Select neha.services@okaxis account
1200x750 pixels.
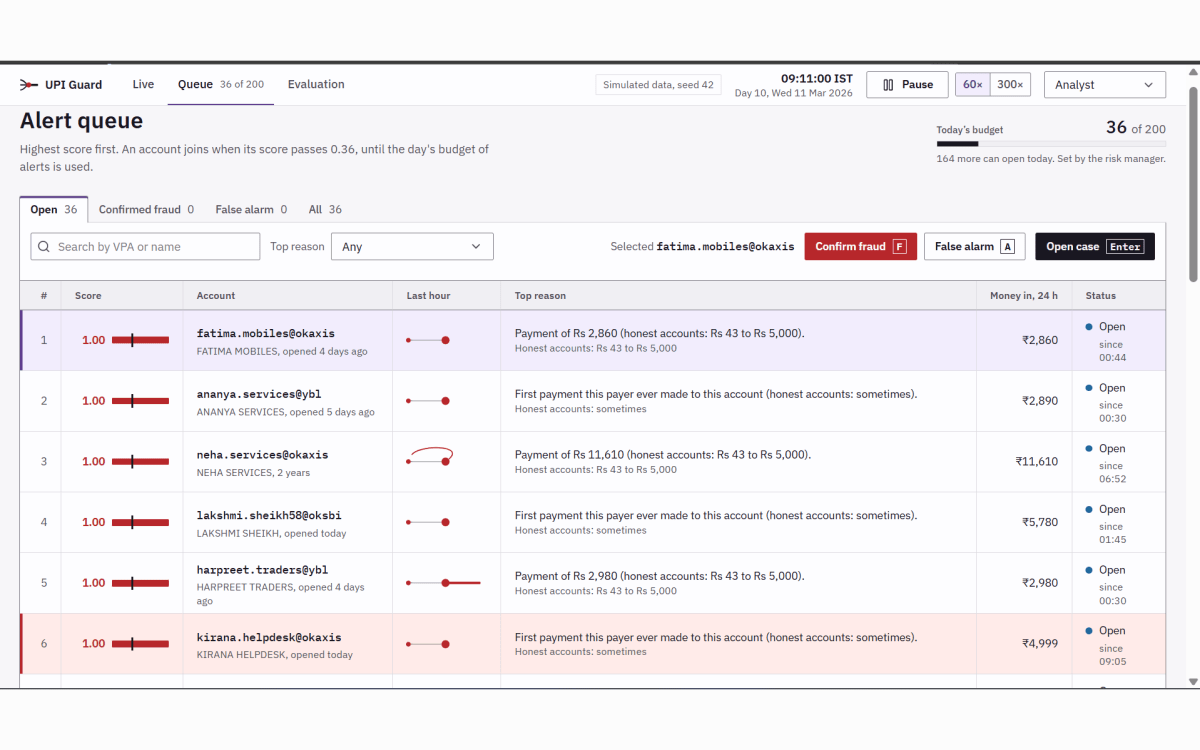click(x=263, y=455)
